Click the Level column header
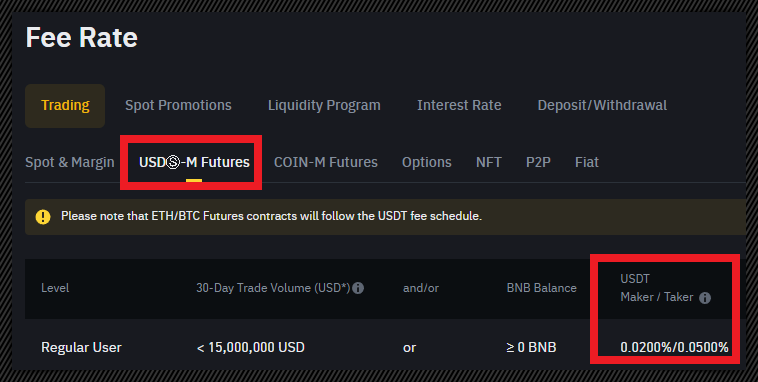Screen dimensions: 758x382 pyautogui.click(x=55, y=288)
